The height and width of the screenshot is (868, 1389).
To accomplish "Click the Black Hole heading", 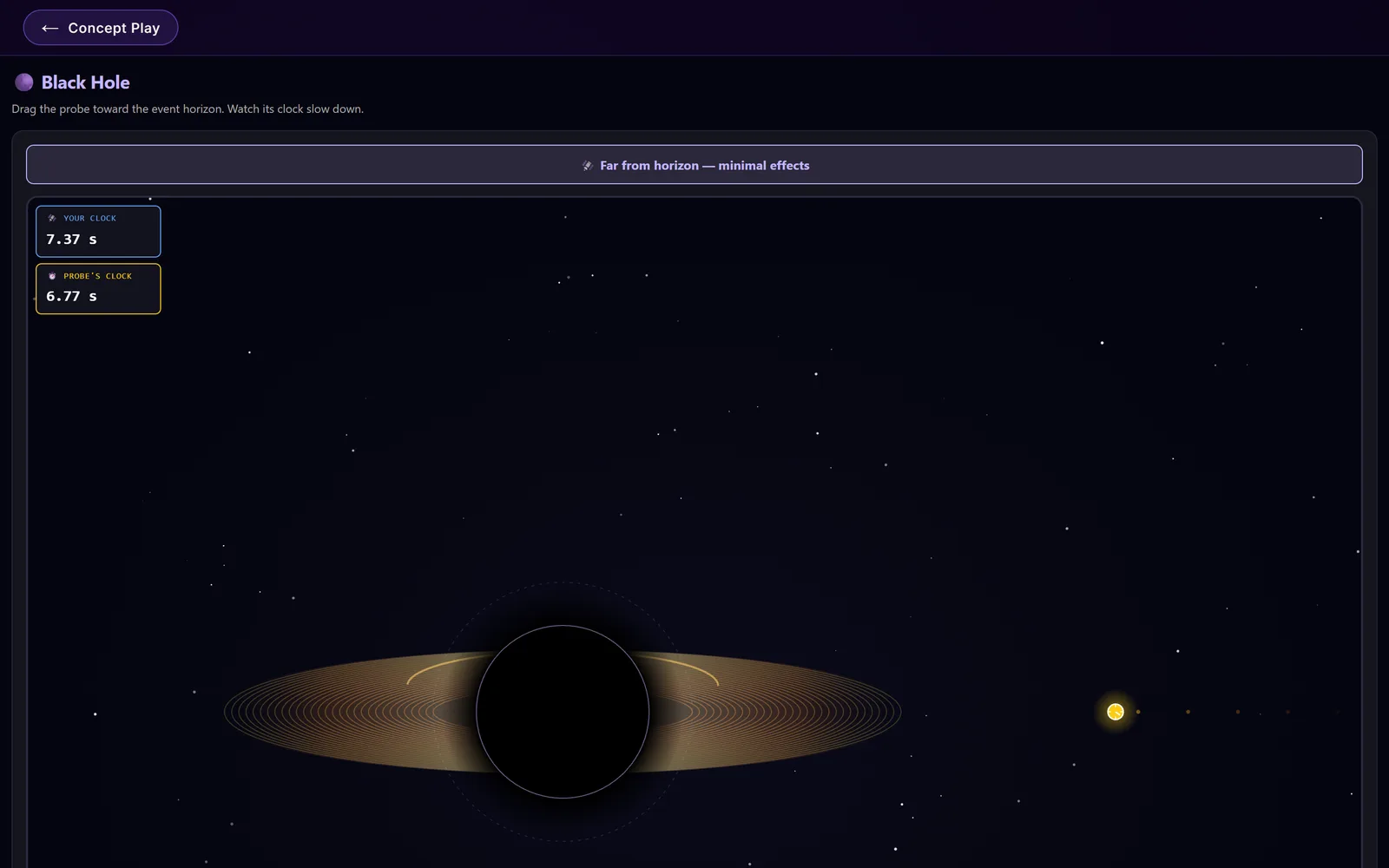I will [86, 82].
